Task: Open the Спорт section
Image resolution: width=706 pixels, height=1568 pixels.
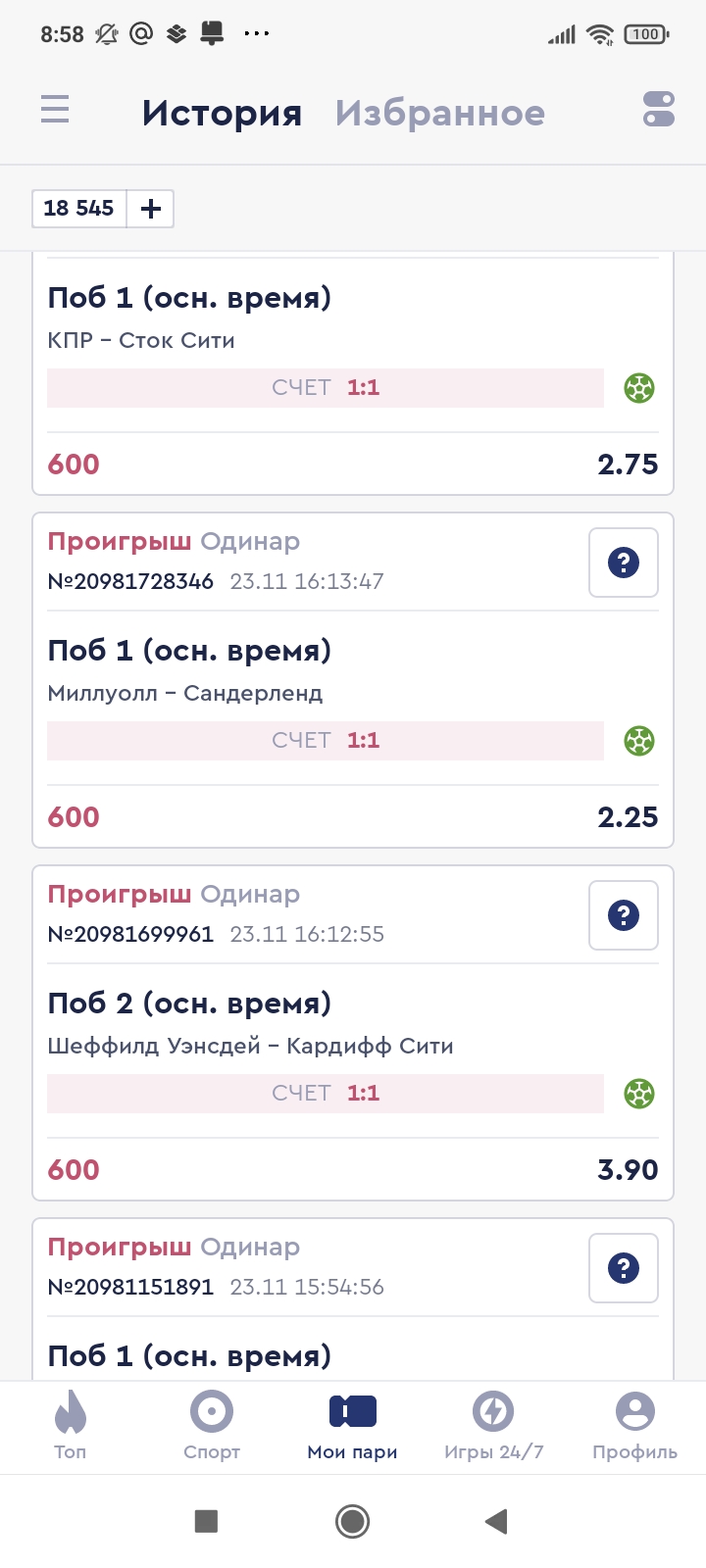Action: pos(212,1424)
